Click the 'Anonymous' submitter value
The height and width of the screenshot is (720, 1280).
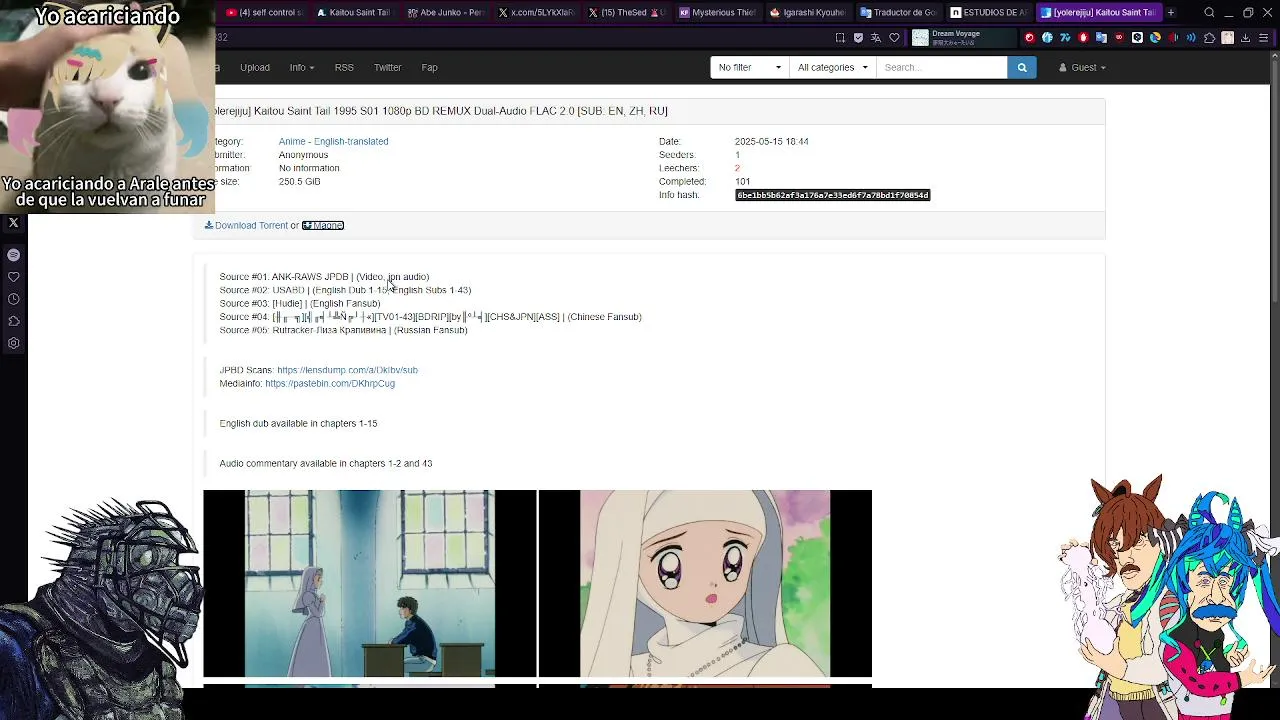303,155
